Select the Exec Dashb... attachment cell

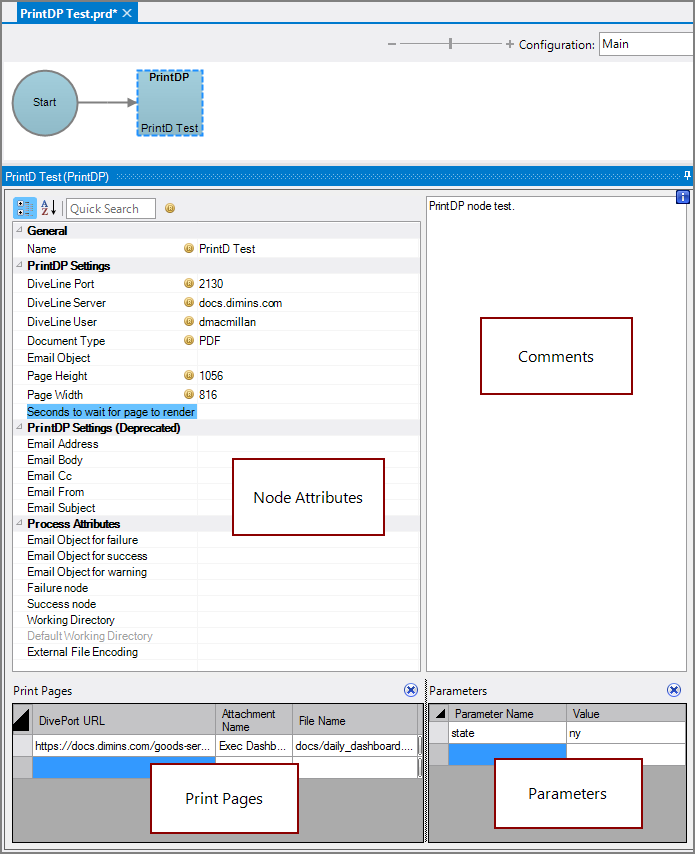click(254, 746)
